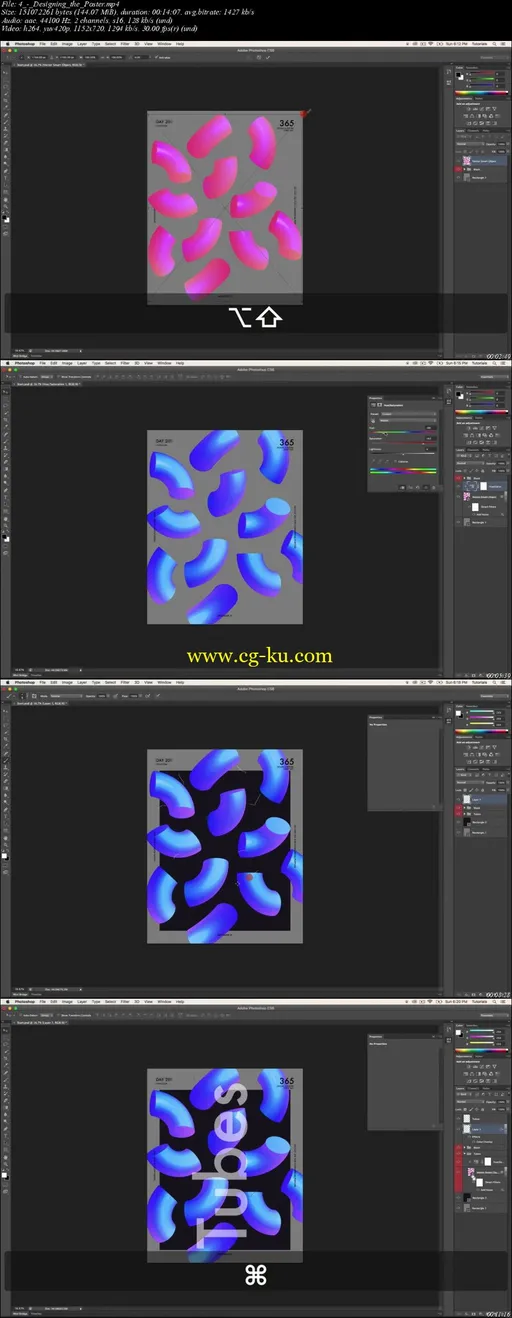This screenshot has width=512, height=1318.
Task: Open the Window menu in the Hue/Saturation frame
Action: tap(164, 363)
